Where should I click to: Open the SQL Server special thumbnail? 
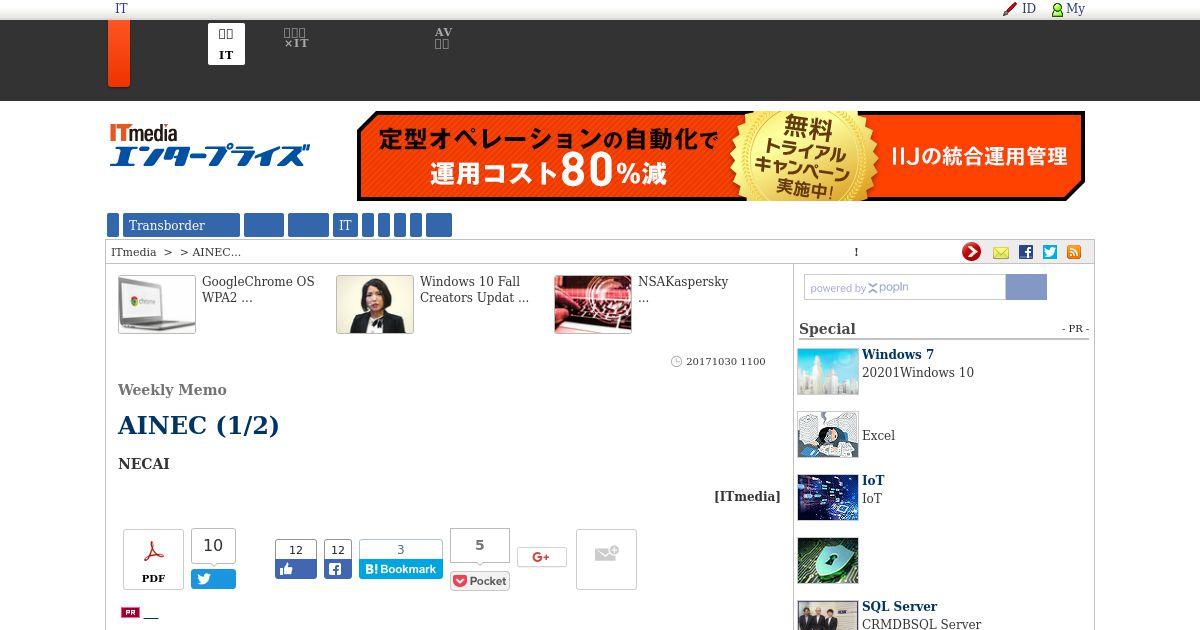pyautogui.click(x=828, y=615)
